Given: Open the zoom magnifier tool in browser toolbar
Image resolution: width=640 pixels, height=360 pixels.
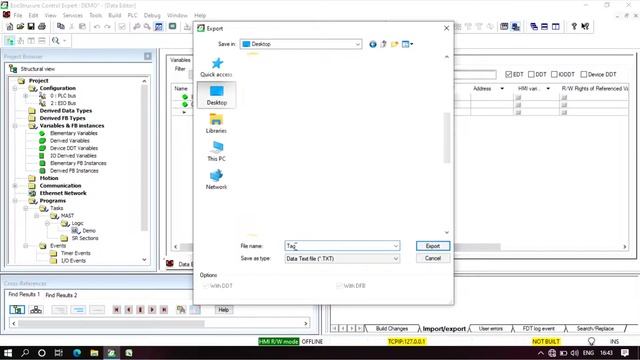Looking at the screenshot, I should pos(56,41).
